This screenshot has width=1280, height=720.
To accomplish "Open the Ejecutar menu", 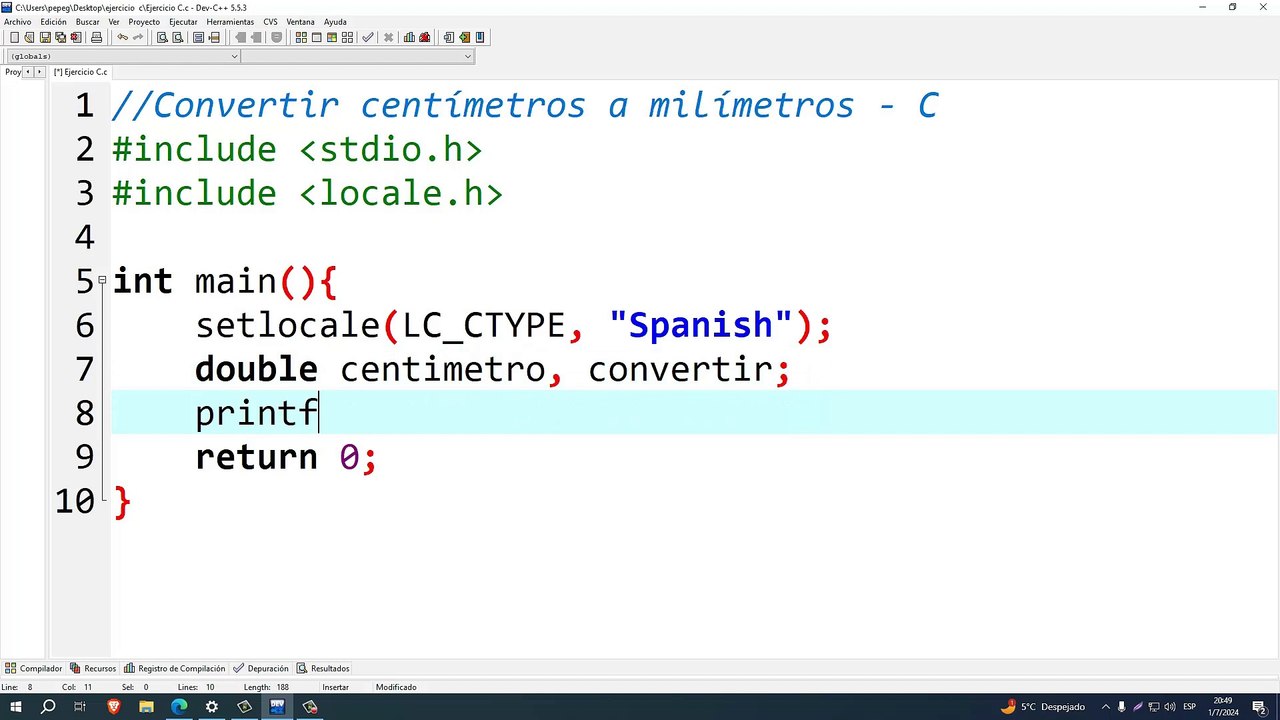I will tap(183, 22).
